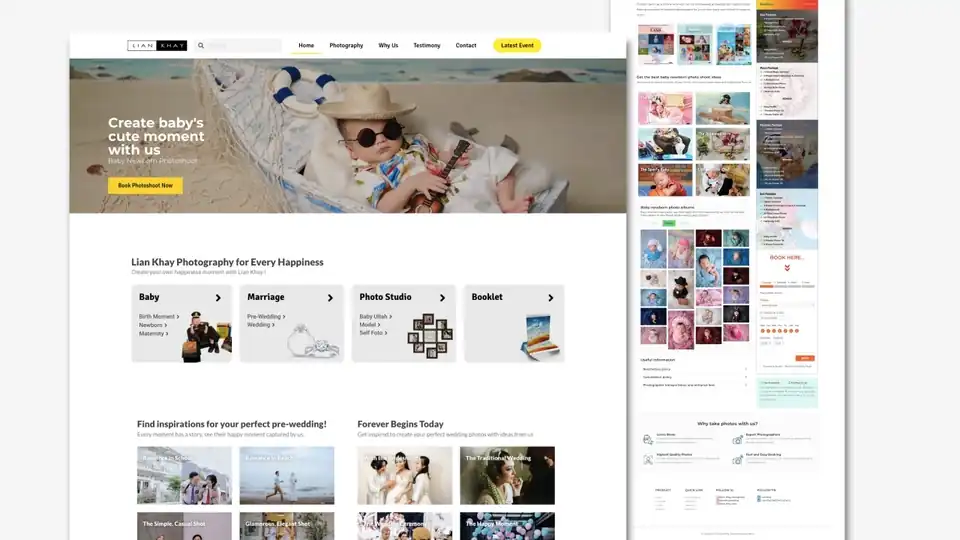Open The Traditional Wedding thumbnail
Screen dimensions: 960x540
pos(508,476)
